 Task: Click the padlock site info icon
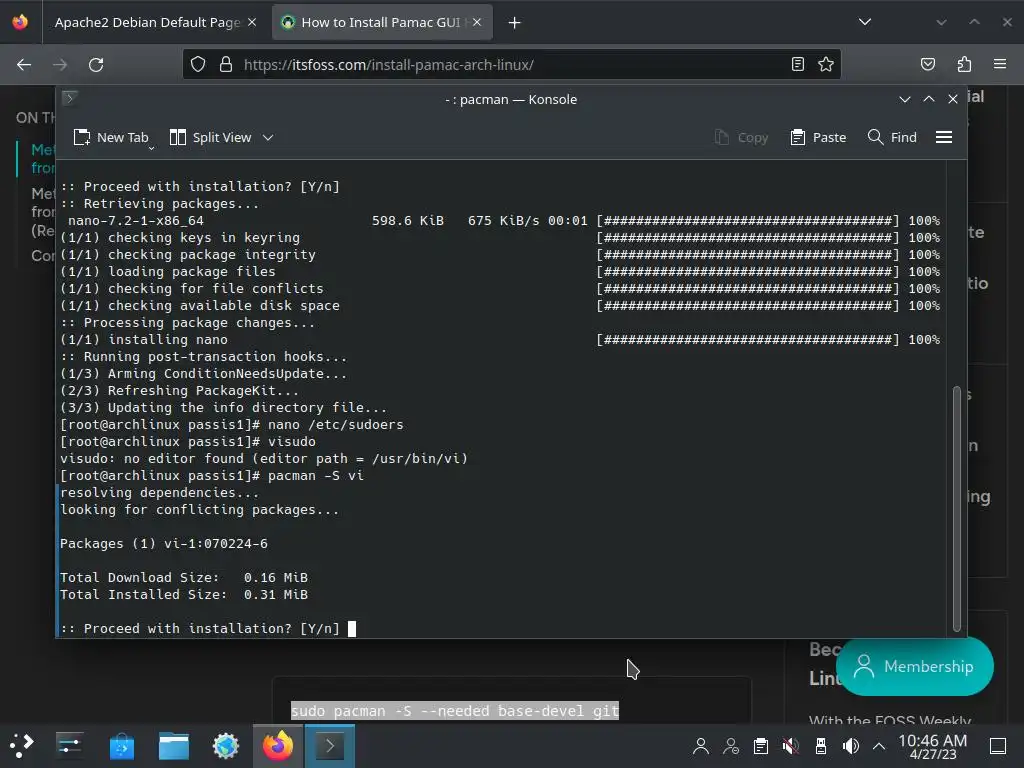pyautogui.click(x=226, y=64)
